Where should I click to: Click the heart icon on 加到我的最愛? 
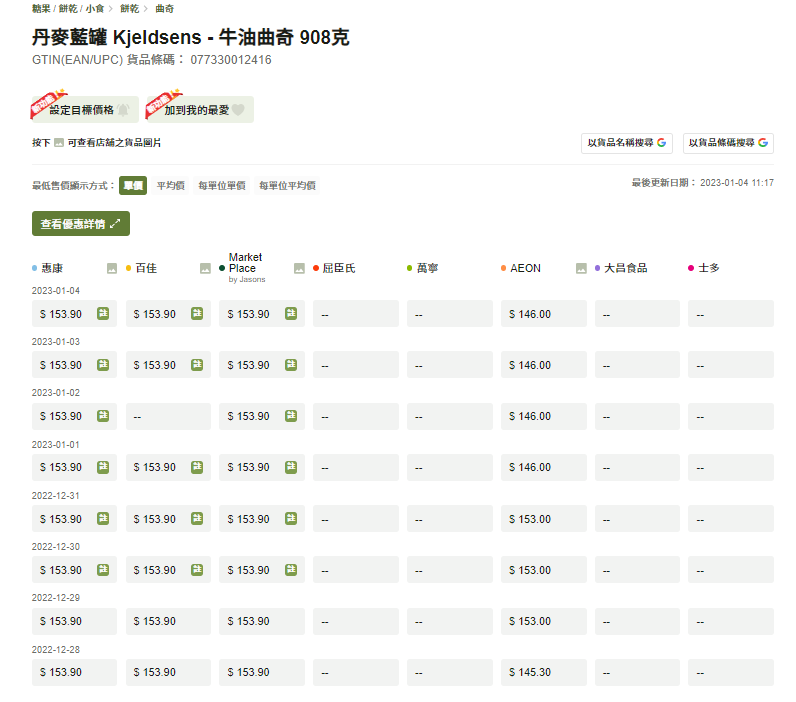pos(238,109)
